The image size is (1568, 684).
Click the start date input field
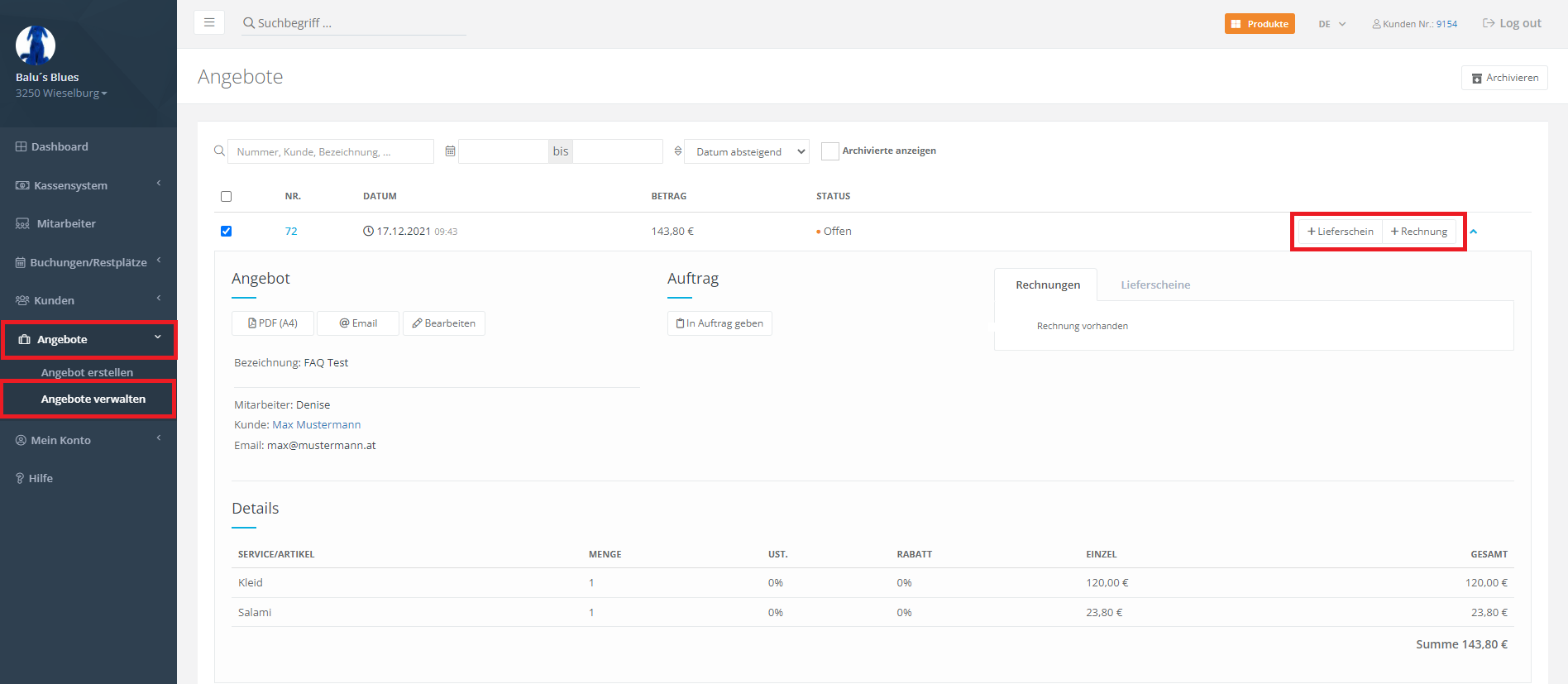point(504,151)
